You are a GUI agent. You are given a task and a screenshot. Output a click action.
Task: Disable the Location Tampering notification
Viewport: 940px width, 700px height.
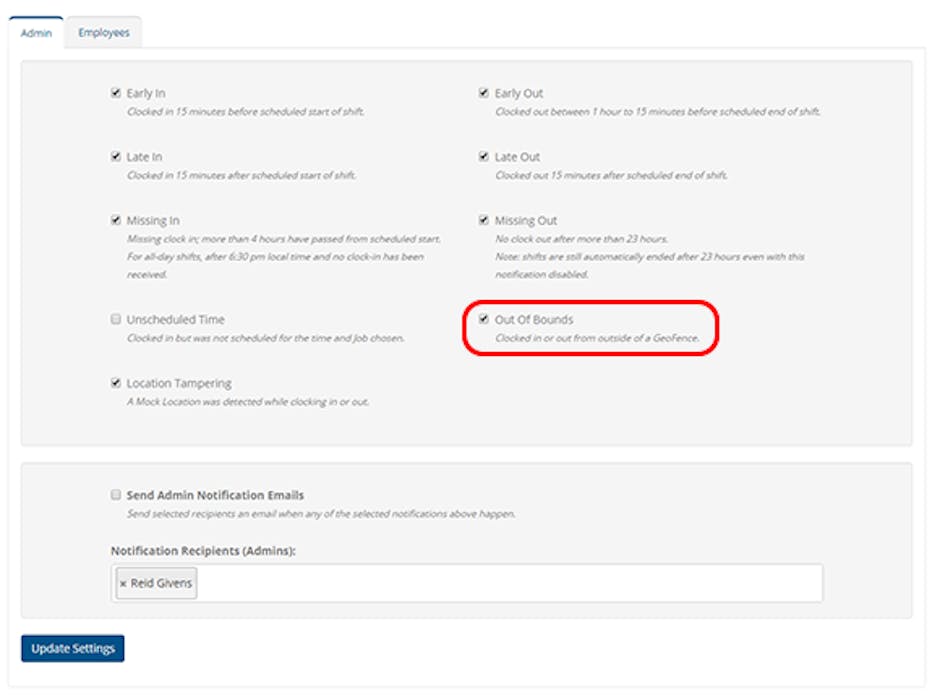click(116, 382)
